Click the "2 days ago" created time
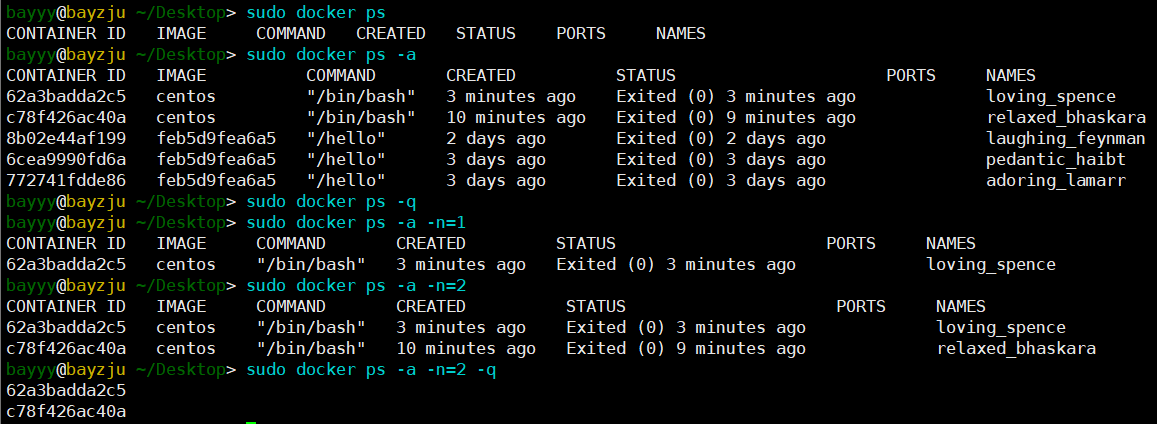The image size is (1157, 424). pyautogui.click(x=496, y=138)
